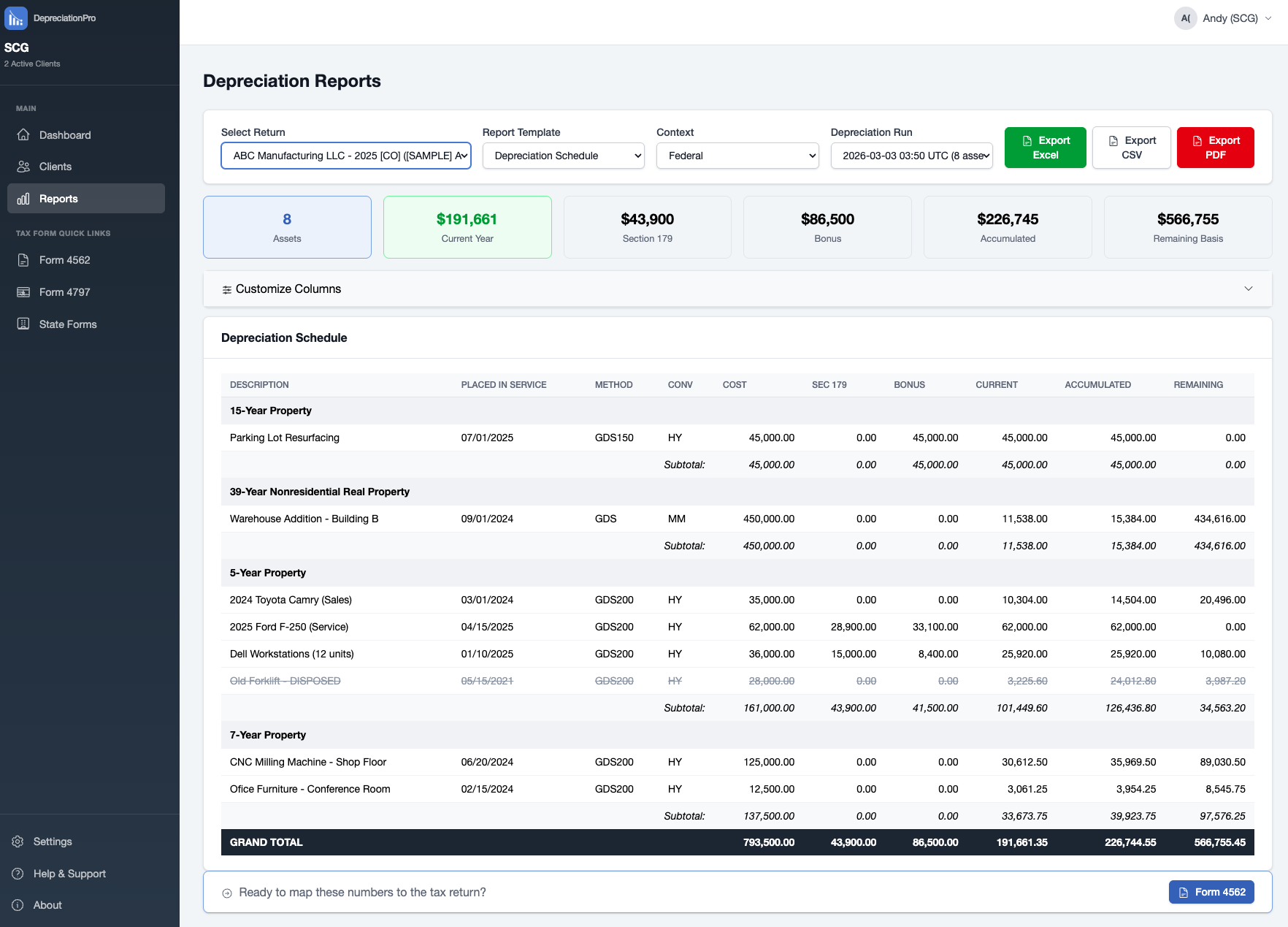Select CNC Milling Machine - Shop Floor row

tap(737, 762)
